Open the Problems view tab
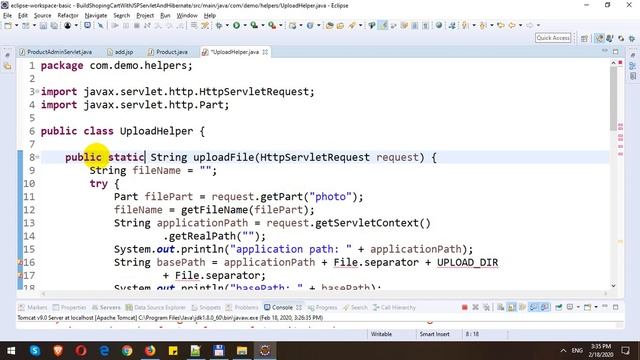The height and width of the screenshot is (360, 640). point(242,307)
